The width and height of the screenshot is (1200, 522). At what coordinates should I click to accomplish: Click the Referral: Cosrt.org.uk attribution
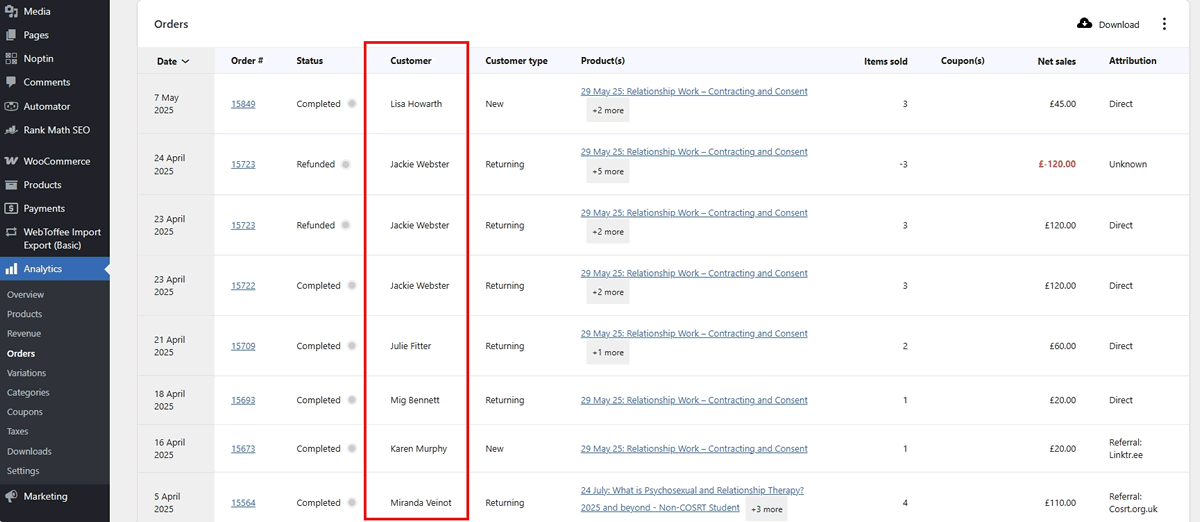tap(1133, 503)
